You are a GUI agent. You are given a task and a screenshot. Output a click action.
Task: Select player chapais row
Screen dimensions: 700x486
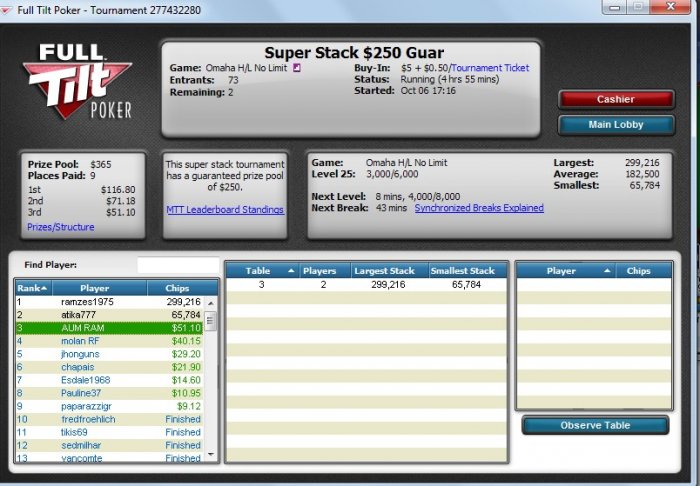click(109, 367)
